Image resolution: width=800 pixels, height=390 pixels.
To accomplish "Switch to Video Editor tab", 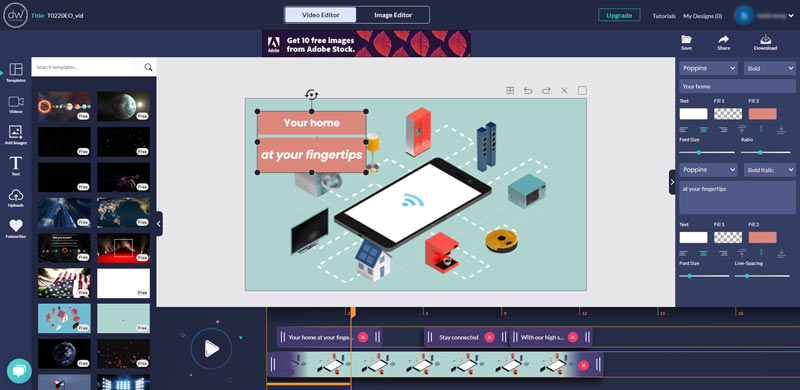I will point(320,15).
